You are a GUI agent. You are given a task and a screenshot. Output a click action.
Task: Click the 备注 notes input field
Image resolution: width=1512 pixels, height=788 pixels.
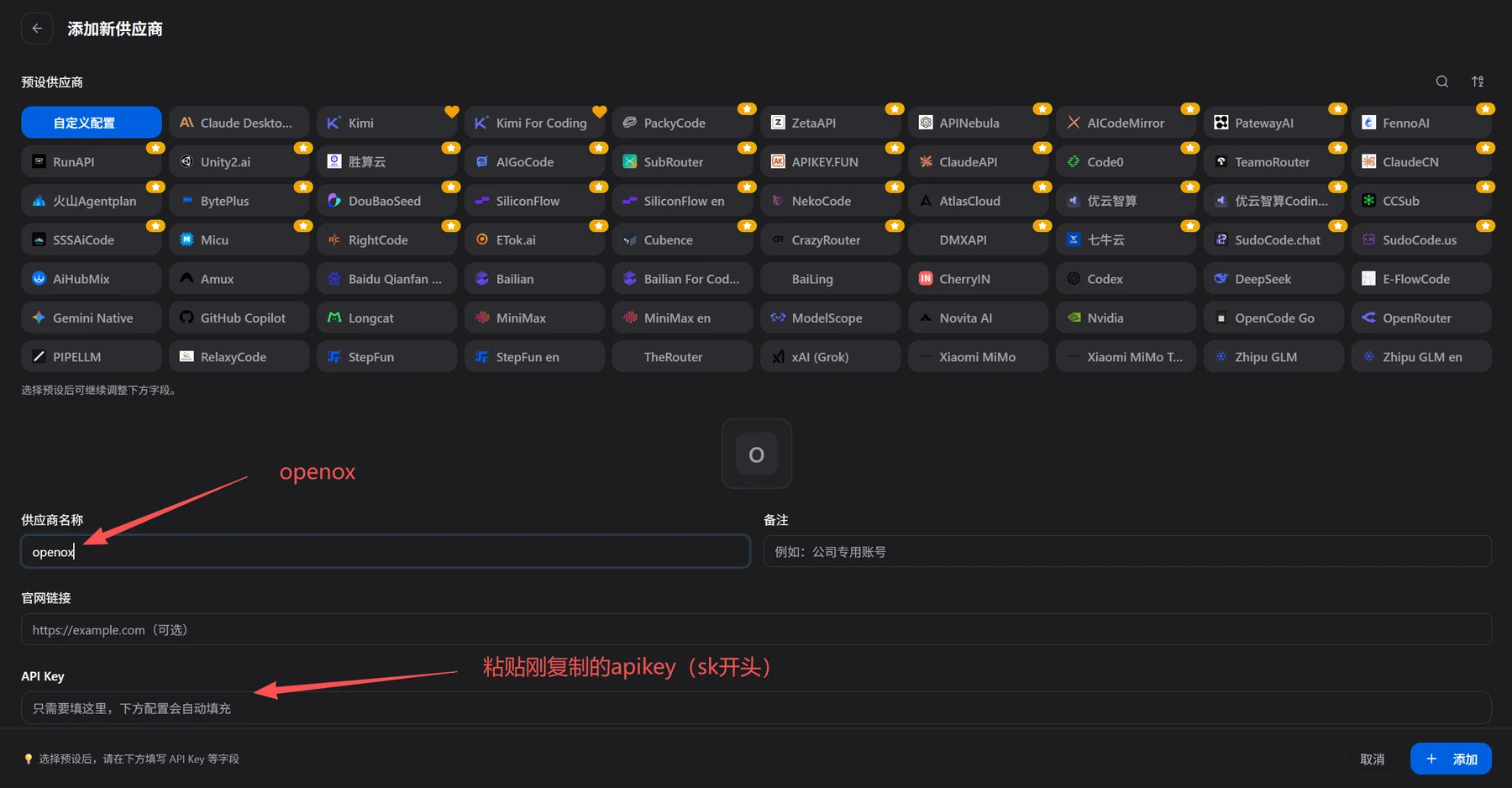pos(1127,551)
